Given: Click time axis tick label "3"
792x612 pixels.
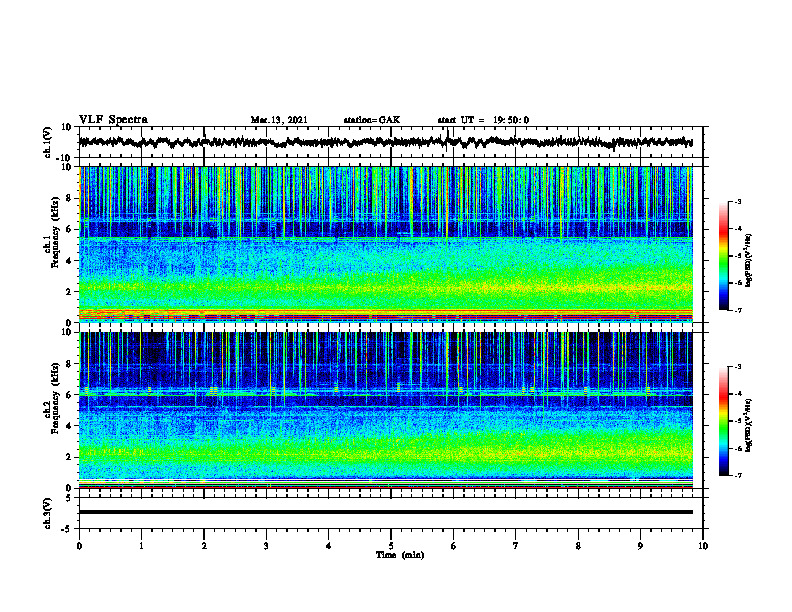Looking at the screenshot, I should point(266,546).
